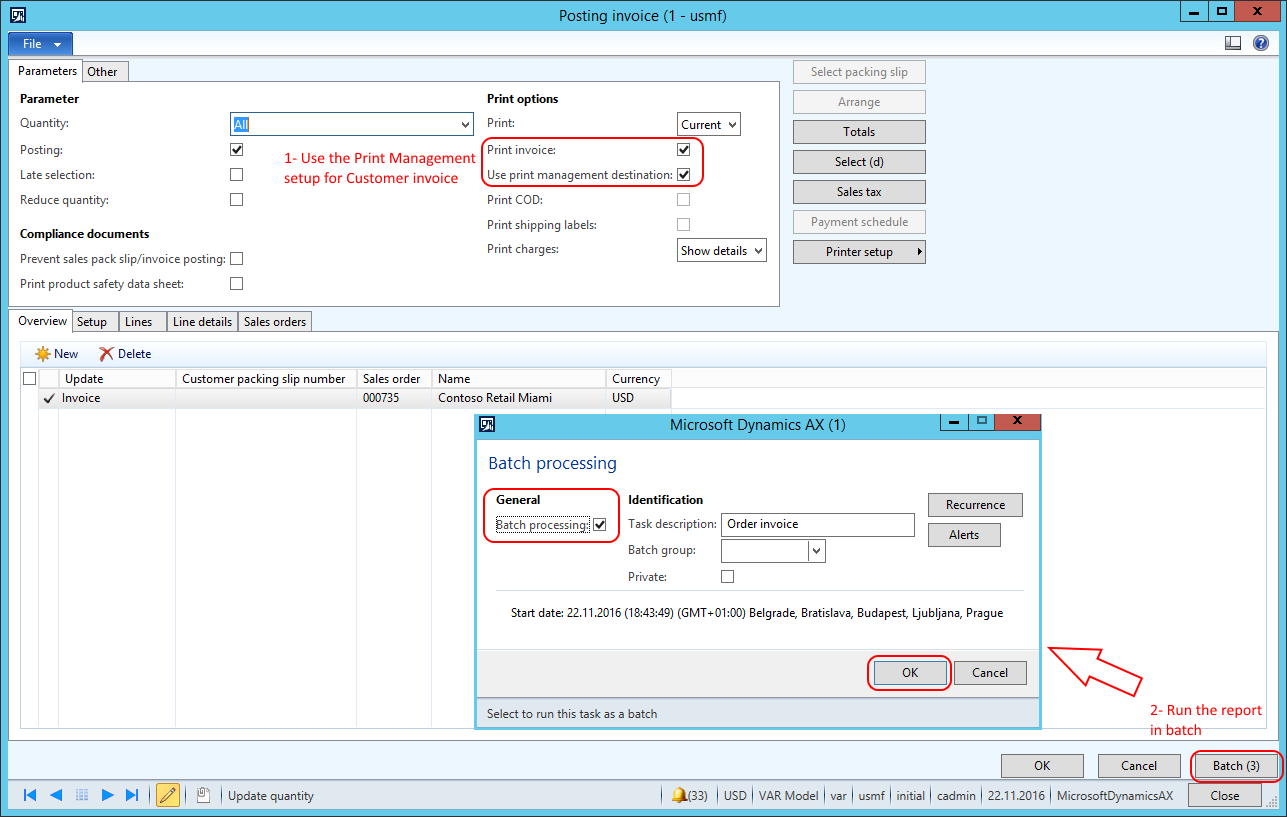The image size is (1287, 817).
Task: Click the view layout icon near help
Action: [x=1233, y=43]
